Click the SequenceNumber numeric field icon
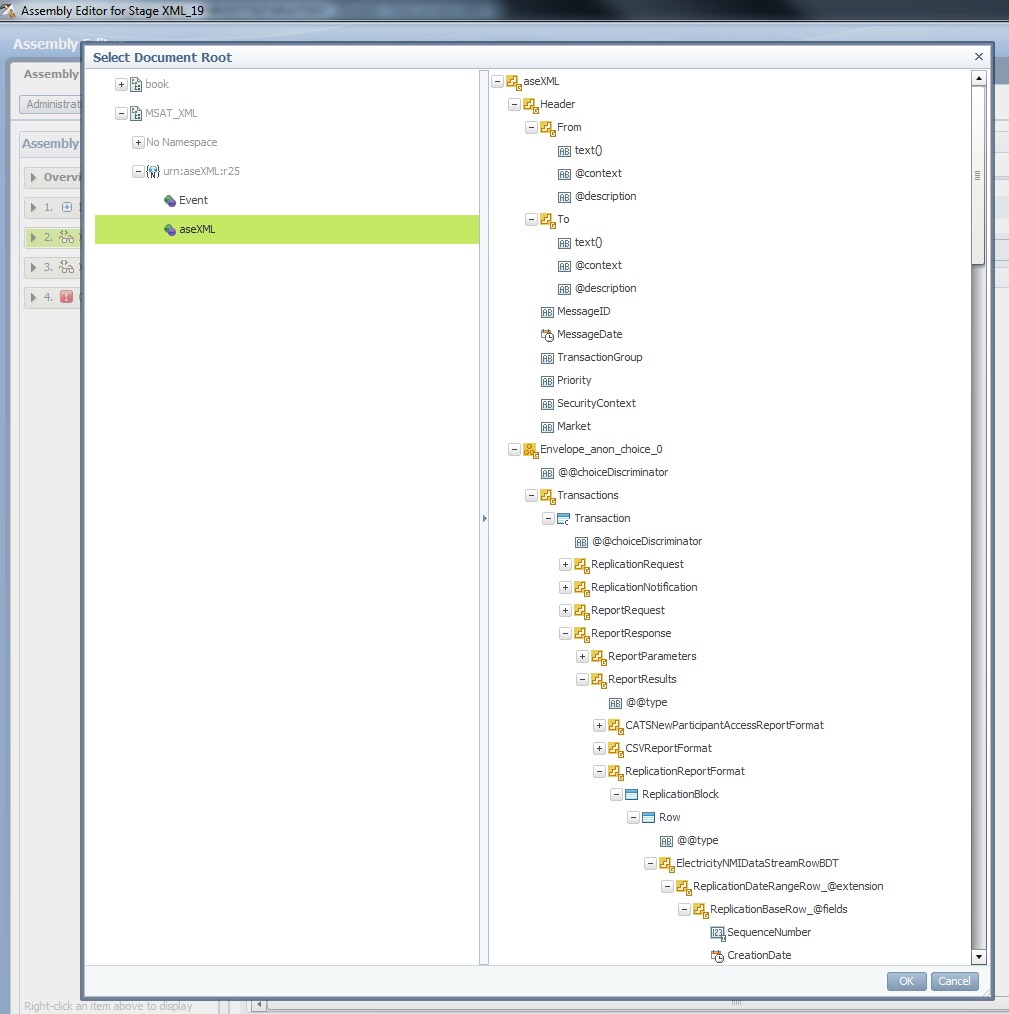1009x1014 pixels. (717, 933)
